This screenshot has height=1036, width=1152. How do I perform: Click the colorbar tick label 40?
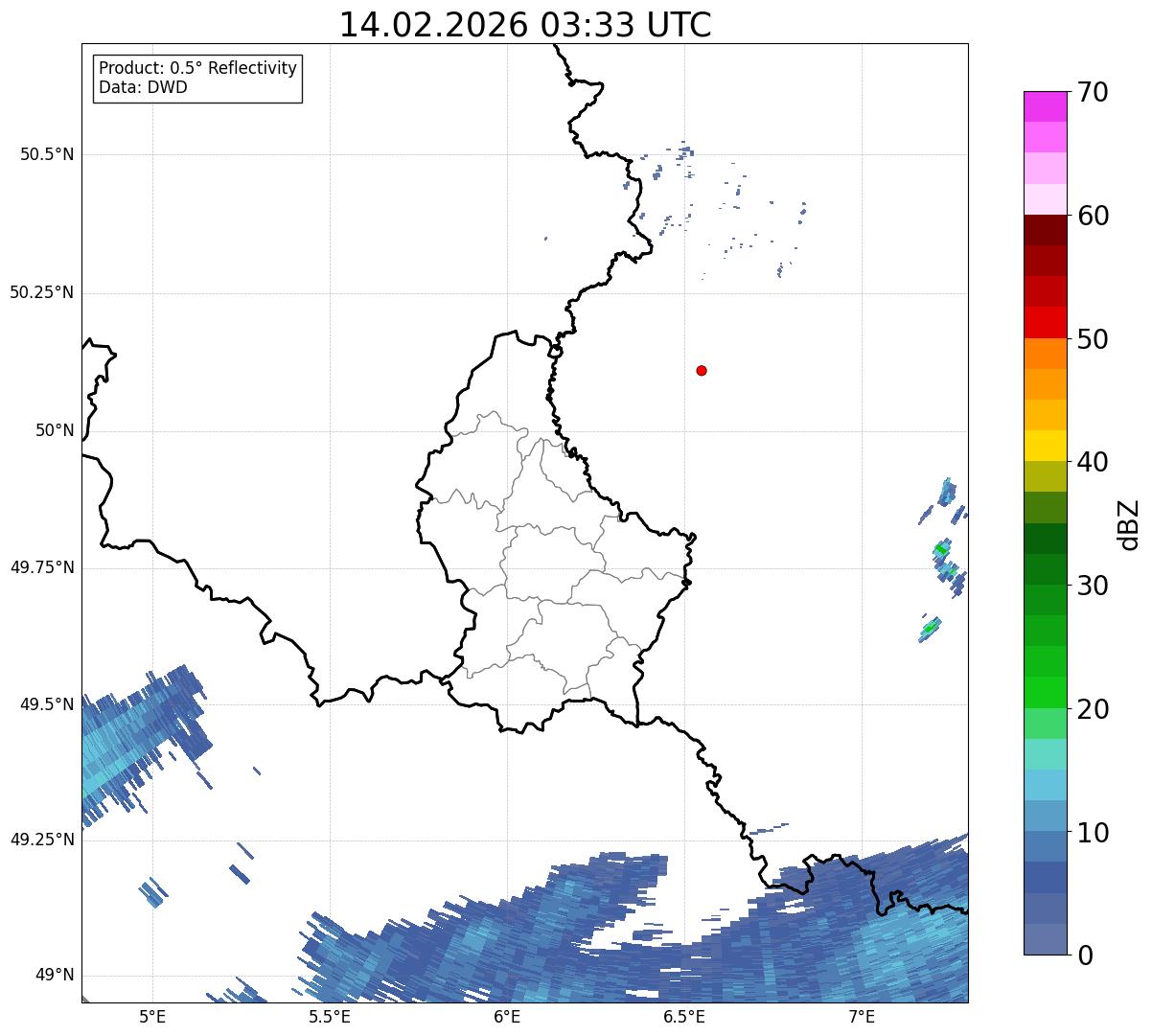pyautogui.click(x=1093, y=462)
